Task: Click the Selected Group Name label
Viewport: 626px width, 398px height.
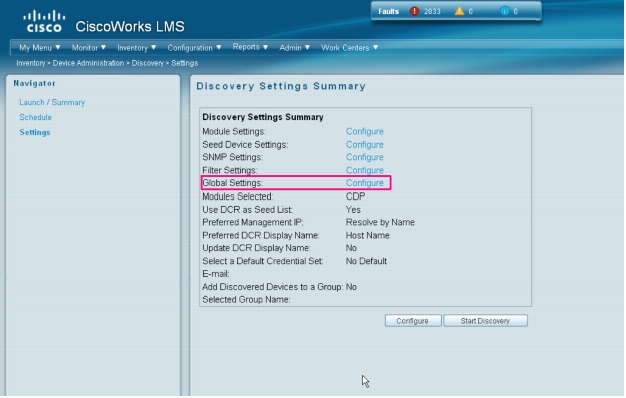Action: click(246, 299)
